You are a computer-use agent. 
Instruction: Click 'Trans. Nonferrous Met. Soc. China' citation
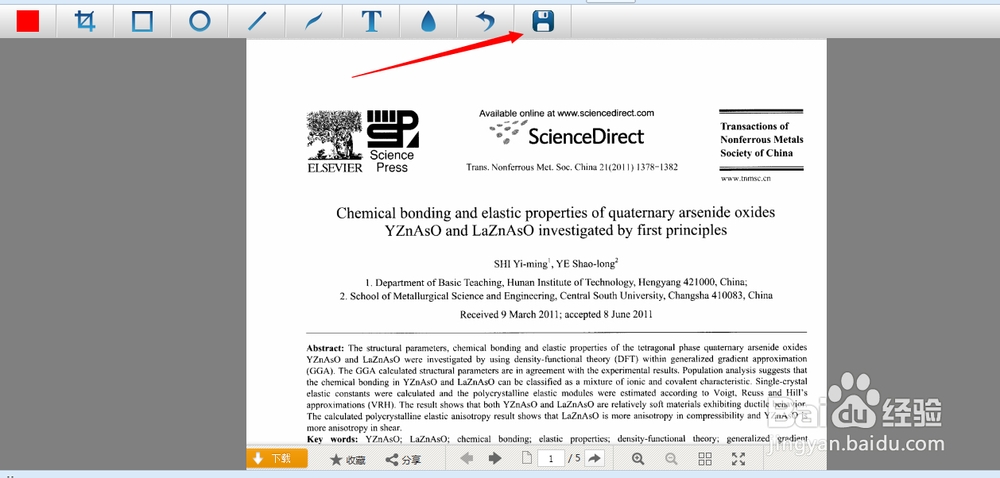[572, 167]
